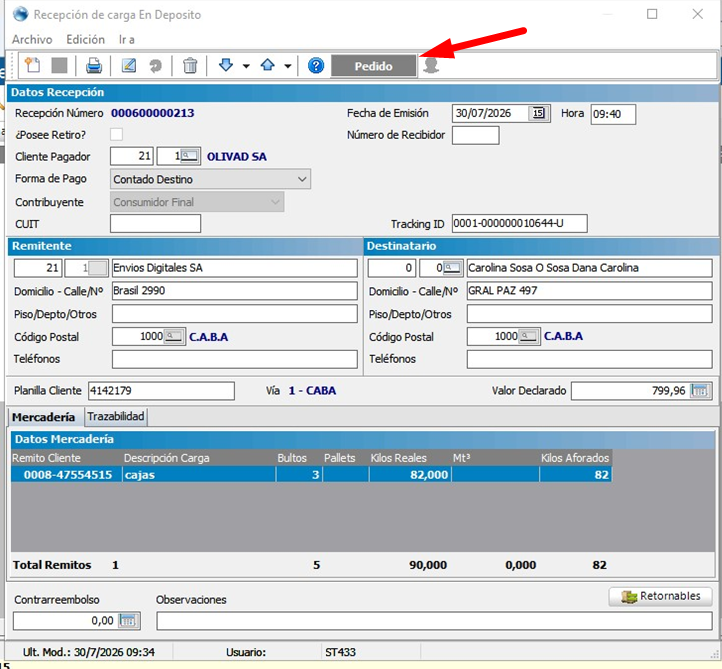Viewport: 722px width, 669px height.
Task: Delete the record with the trash icon
Action: (190, 65)
